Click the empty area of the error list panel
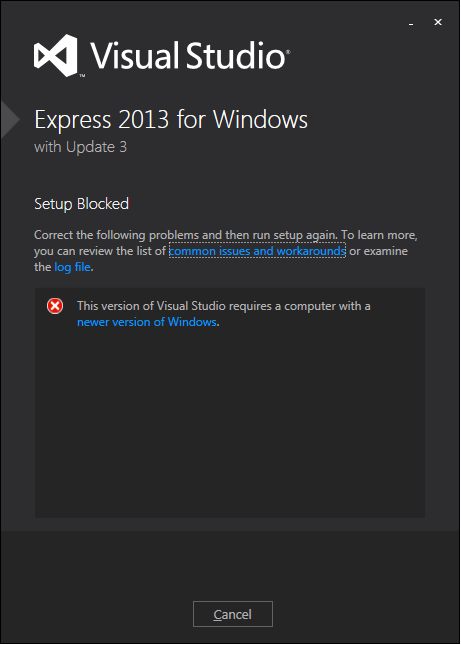 [x=230, y=424]
